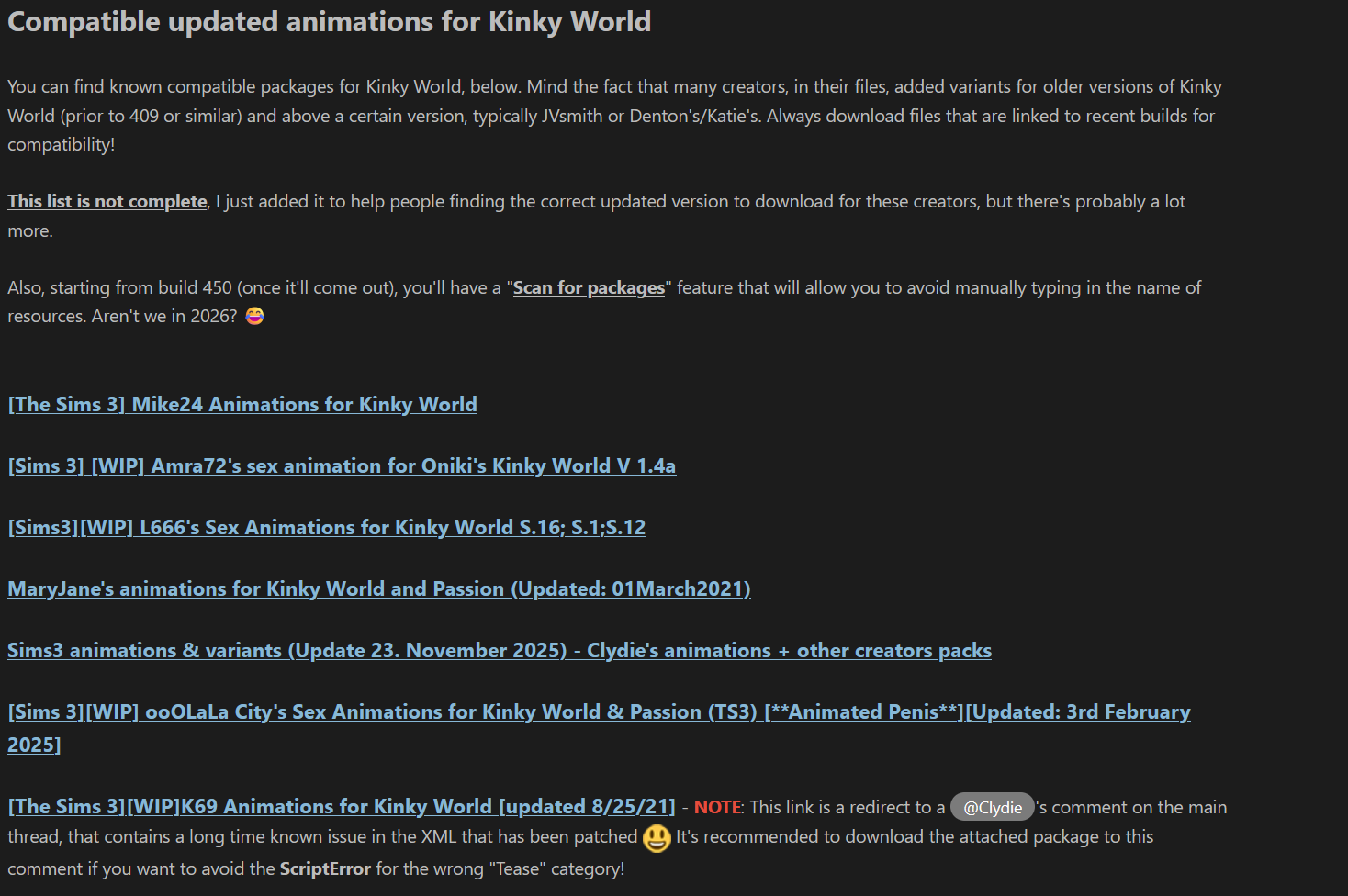Viewport: 1348px width, 896px height.
Task: Click the bold 'ScriptError' word
Action: point(325,868)
